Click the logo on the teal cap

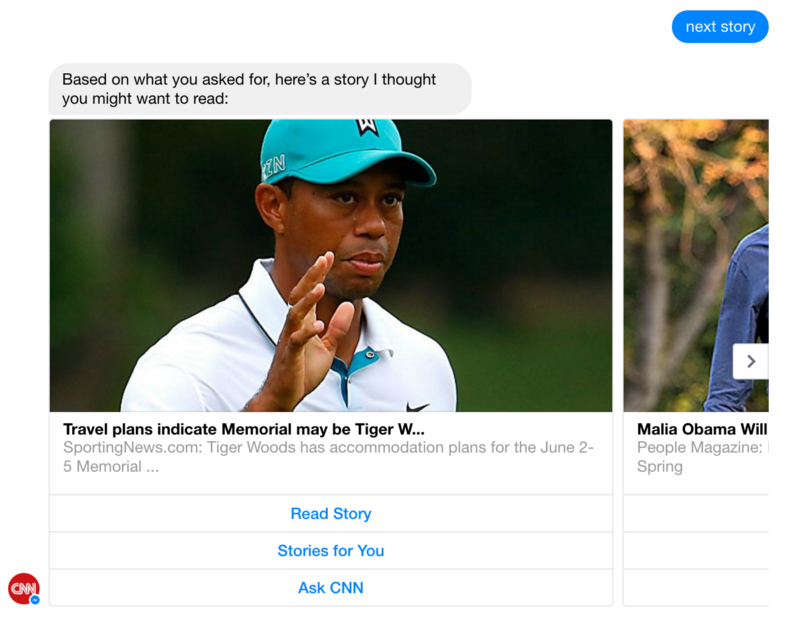367,127
